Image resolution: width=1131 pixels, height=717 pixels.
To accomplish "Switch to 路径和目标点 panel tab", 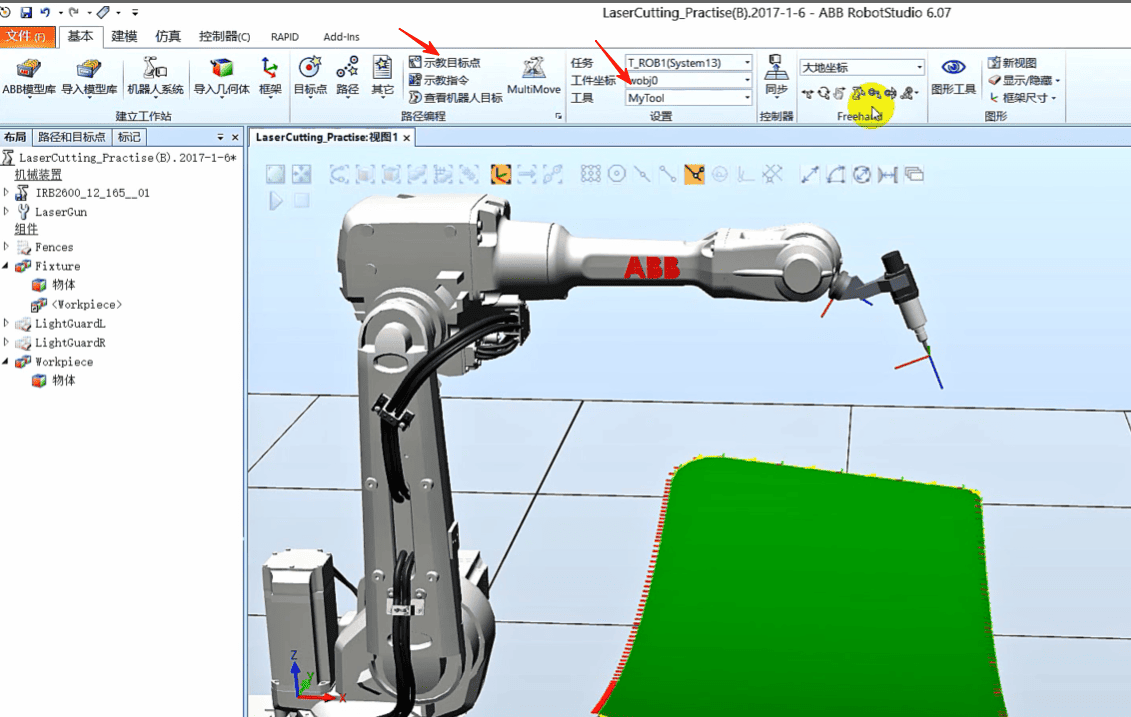I will 71,137.
